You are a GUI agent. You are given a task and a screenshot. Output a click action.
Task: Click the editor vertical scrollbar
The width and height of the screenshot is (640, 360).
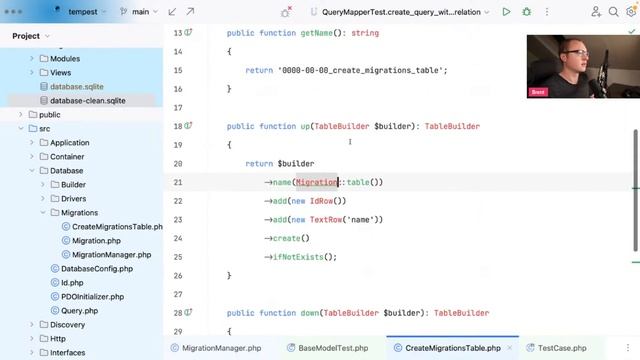point(635,190)
